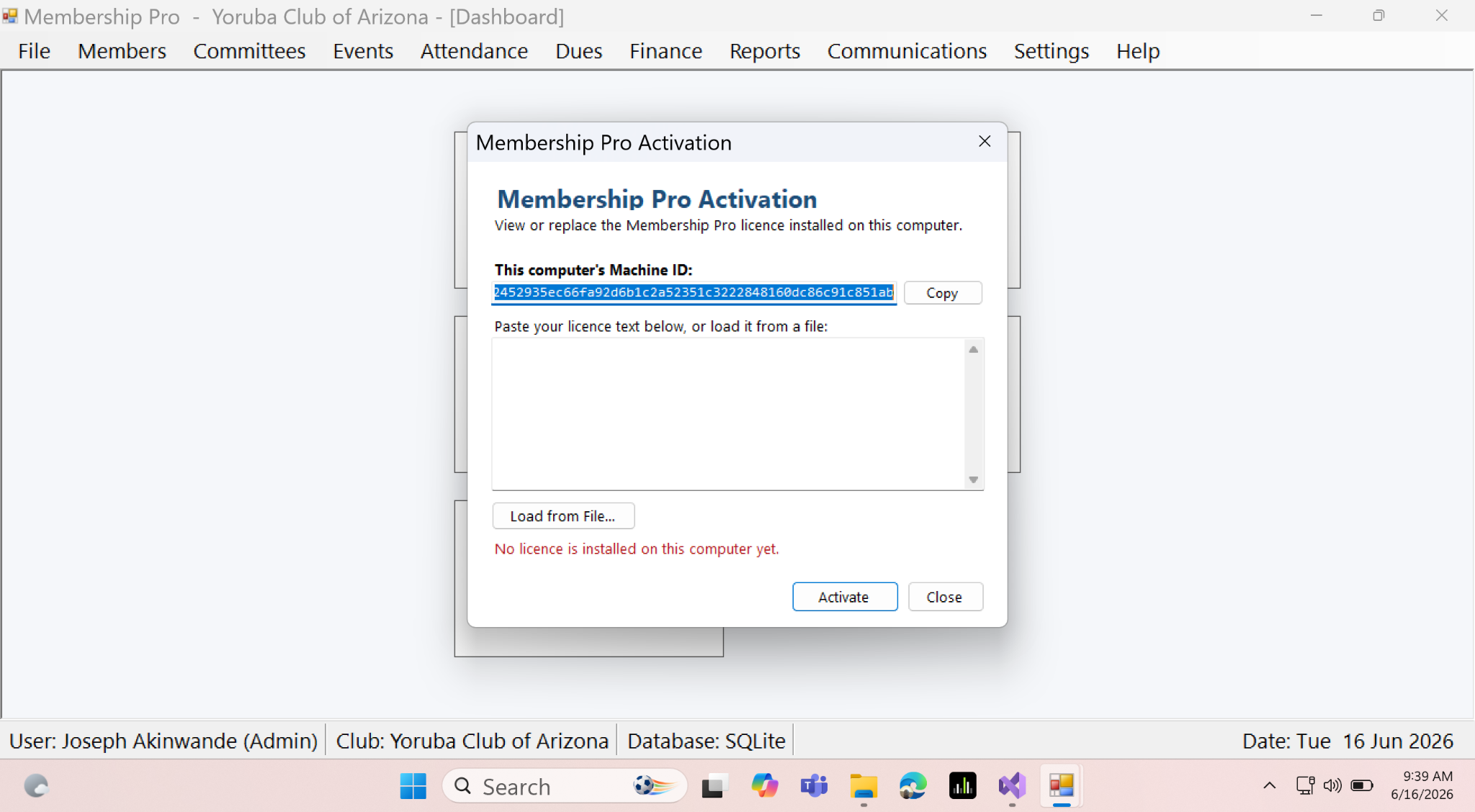Click 'User: Joseph Akinwande (Admin)' status text
The height and width of the screenshot is (812, 1475).
pos(163,741)
